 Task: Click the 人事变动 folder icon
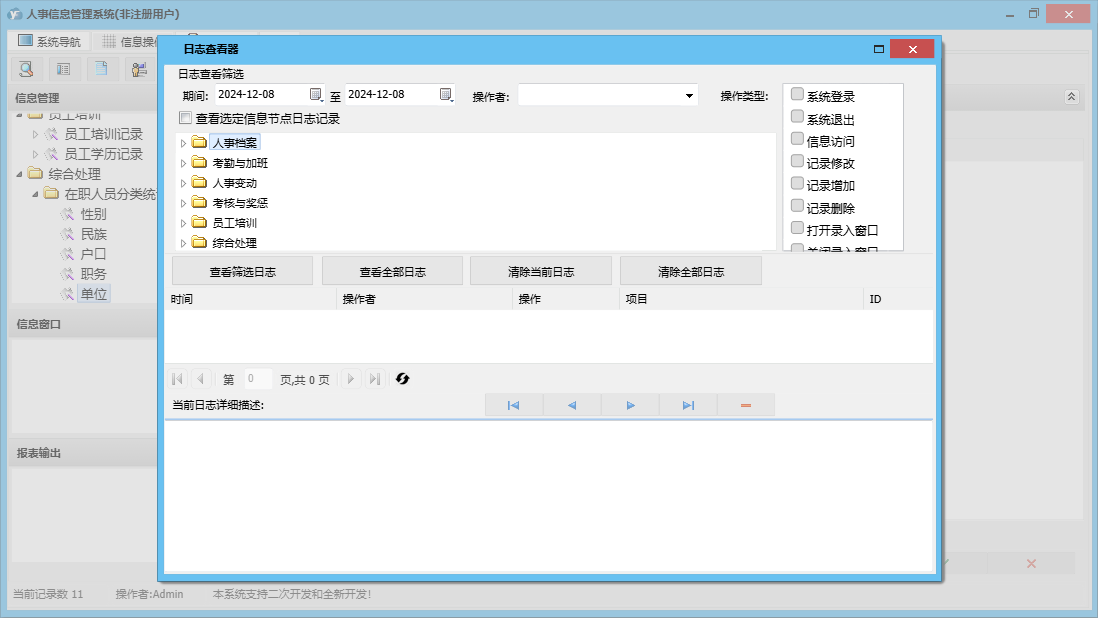200,183
